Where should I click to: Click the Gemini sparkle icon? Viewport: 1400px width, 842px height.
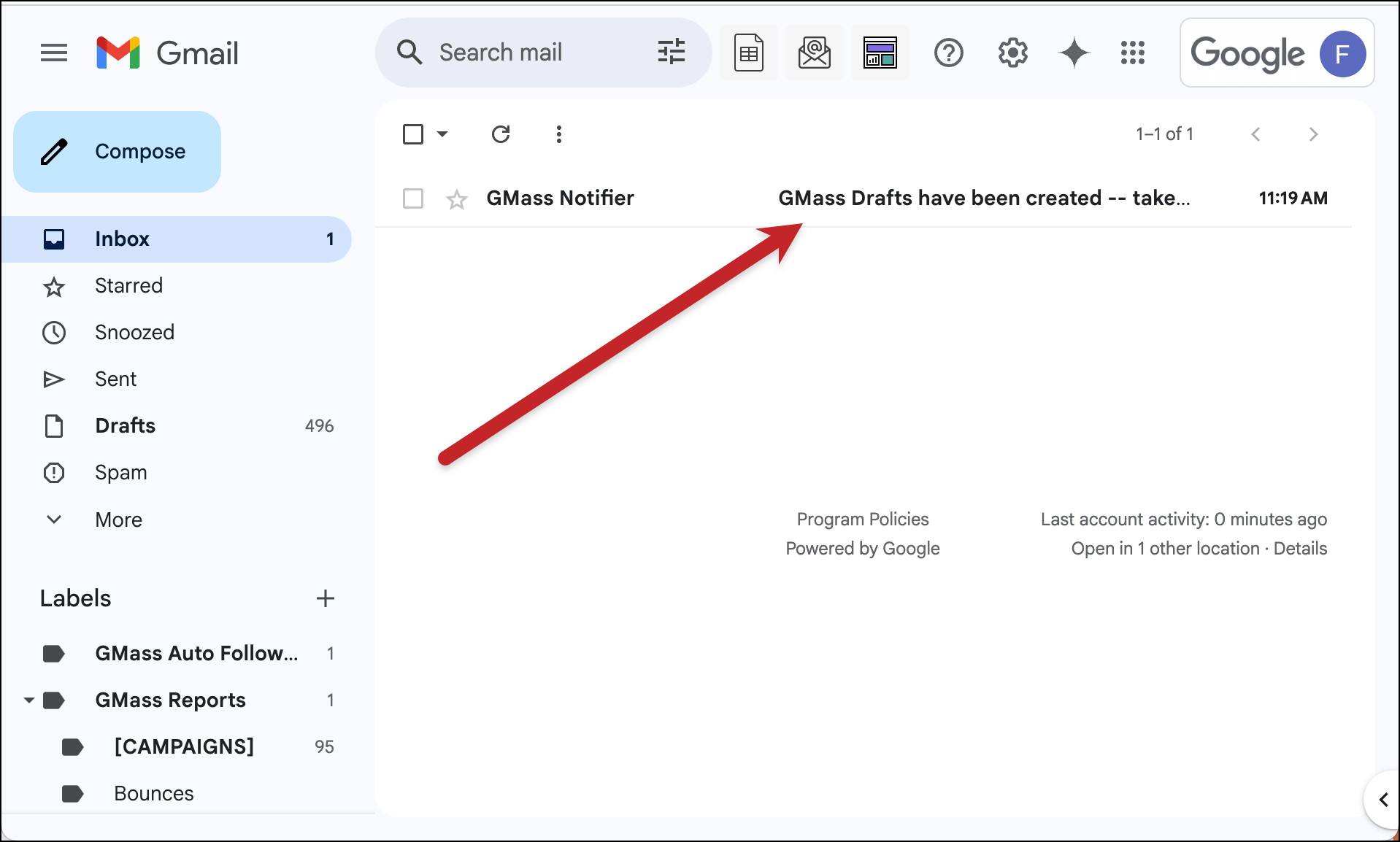click(x=1074, y=53)
